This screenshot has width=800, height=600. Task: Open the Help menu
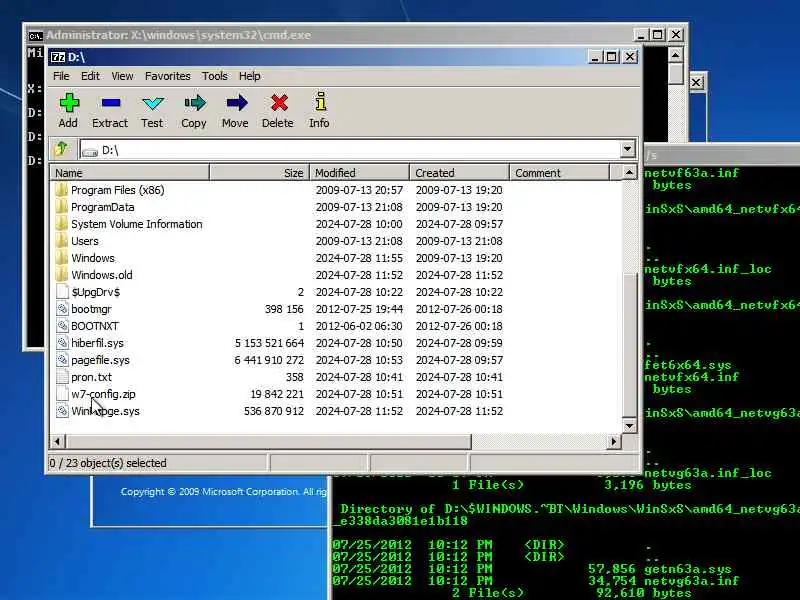click(x=249, y=76)
